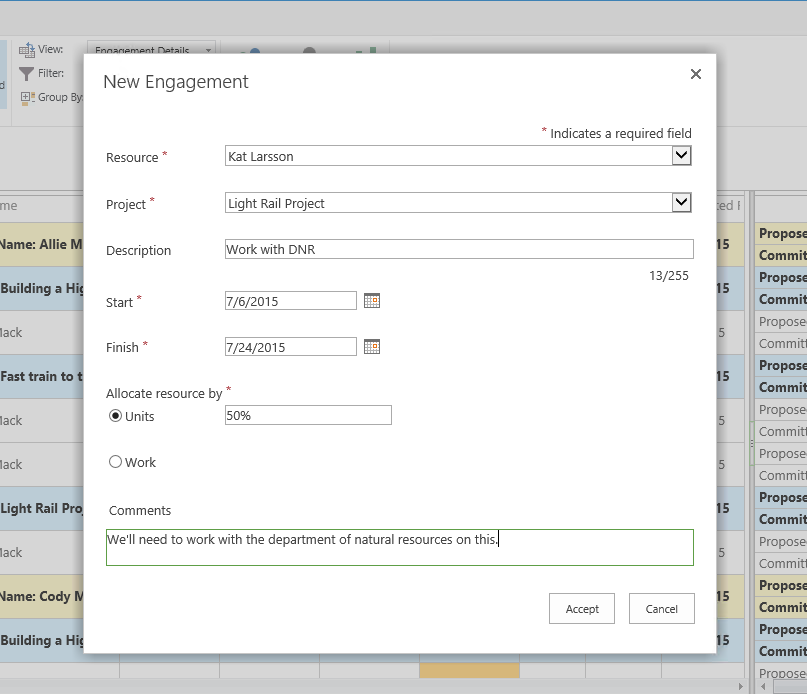Image resolution: width=807 pixels, height=694 pixels.
Task: Focus the Start date input field
Action: coord(291,300)
